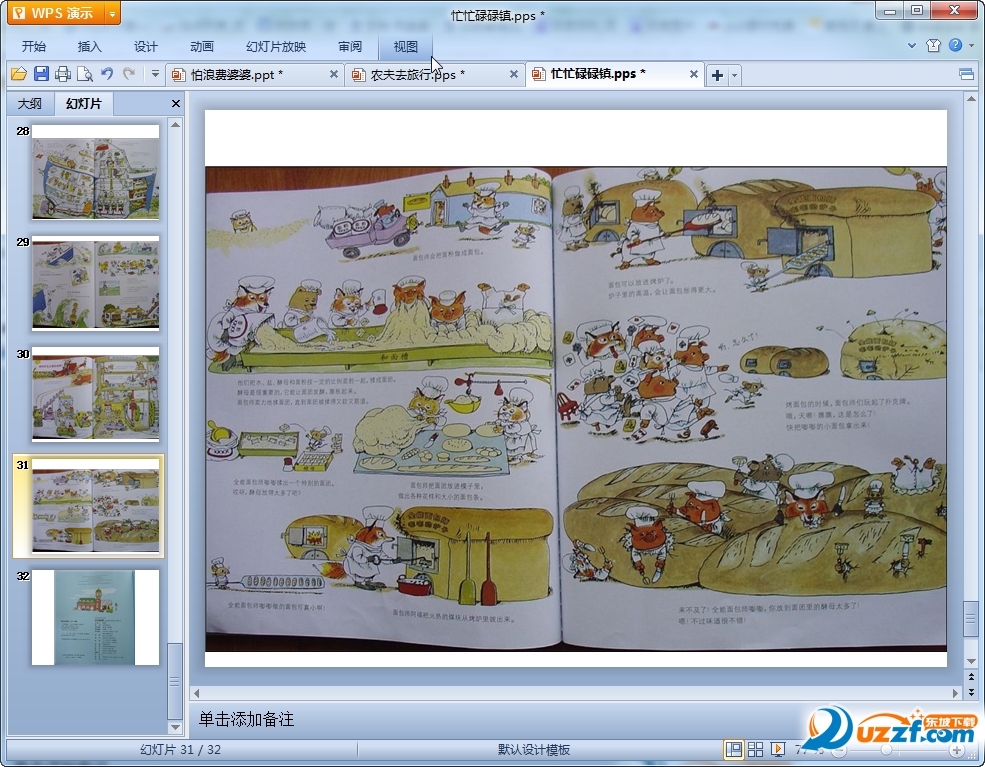The width and height of the screenshot is (985, 767).
Task: Close the 农夫去旅行.pps tab
Action: tap(514, 74)
